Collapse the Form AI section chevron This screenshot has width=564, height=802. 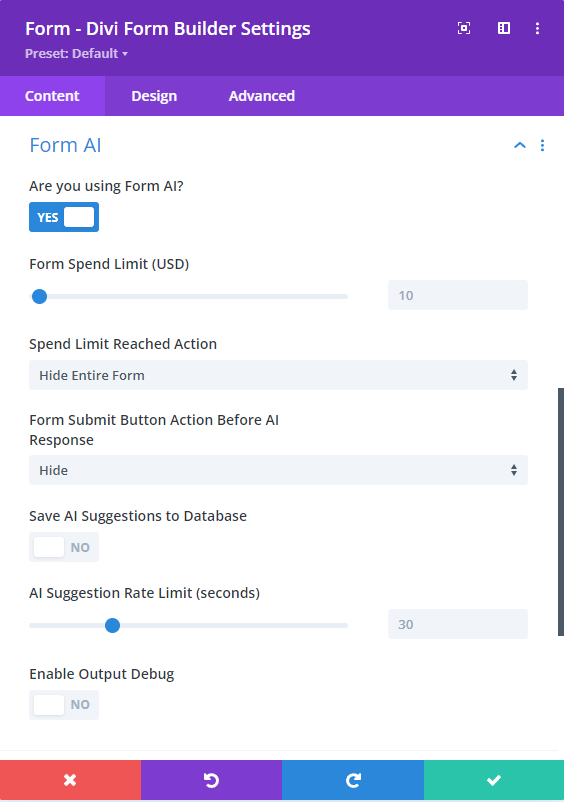point(520,146)
